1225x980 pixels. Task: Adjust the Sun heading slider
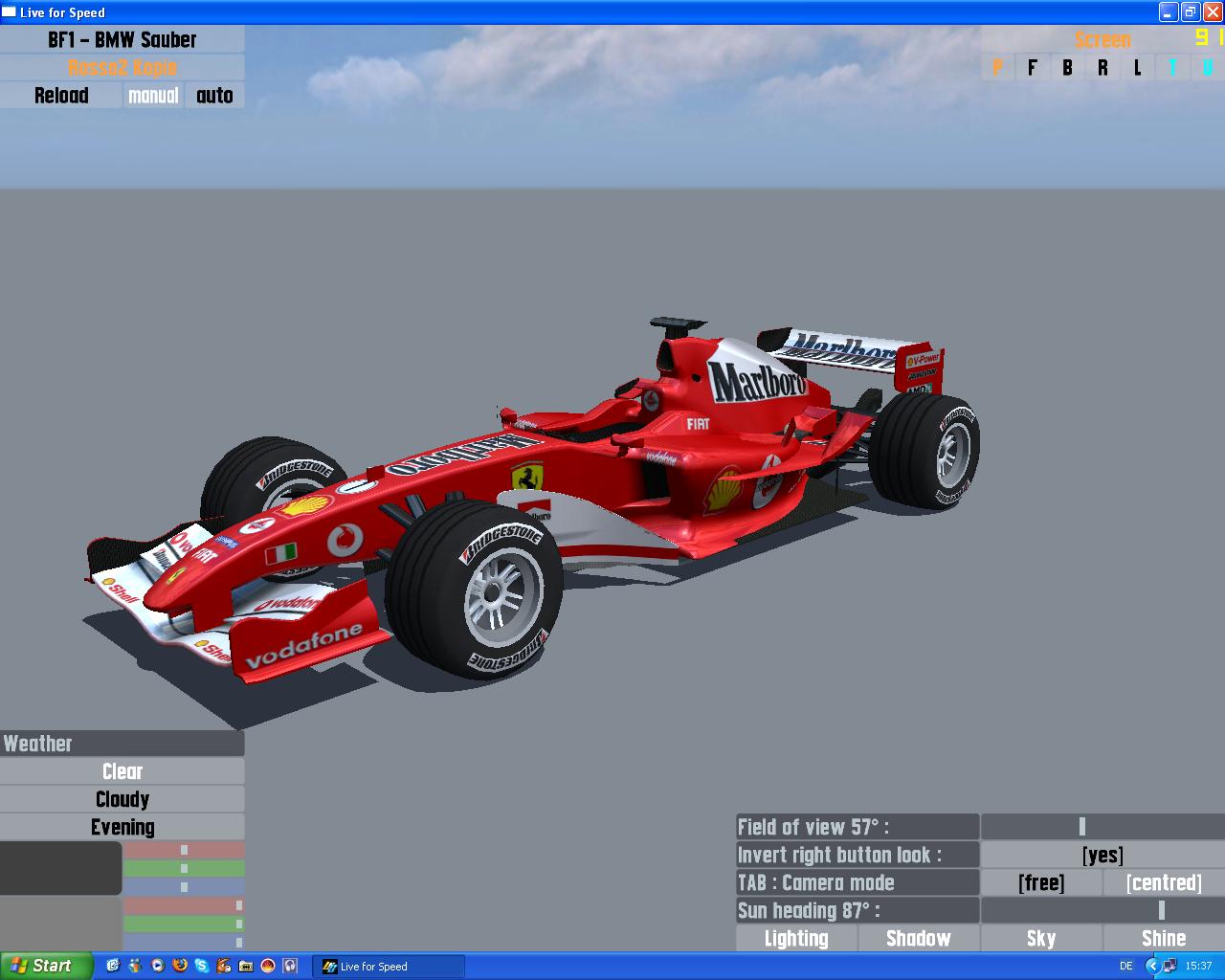point(1102,910)
